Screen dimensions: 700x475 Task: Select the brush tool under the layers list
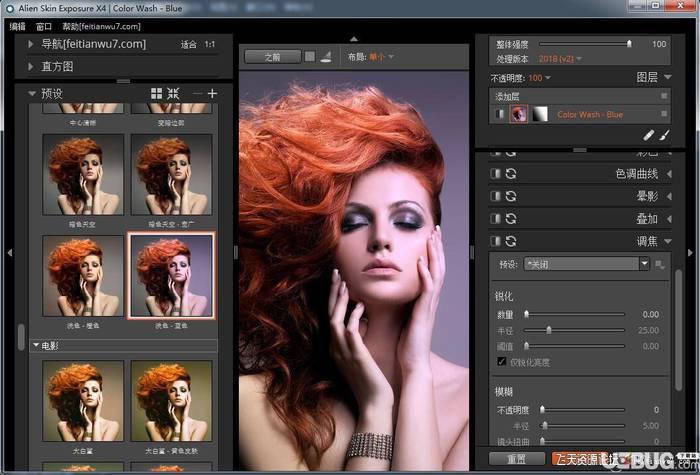click(665, 134)
